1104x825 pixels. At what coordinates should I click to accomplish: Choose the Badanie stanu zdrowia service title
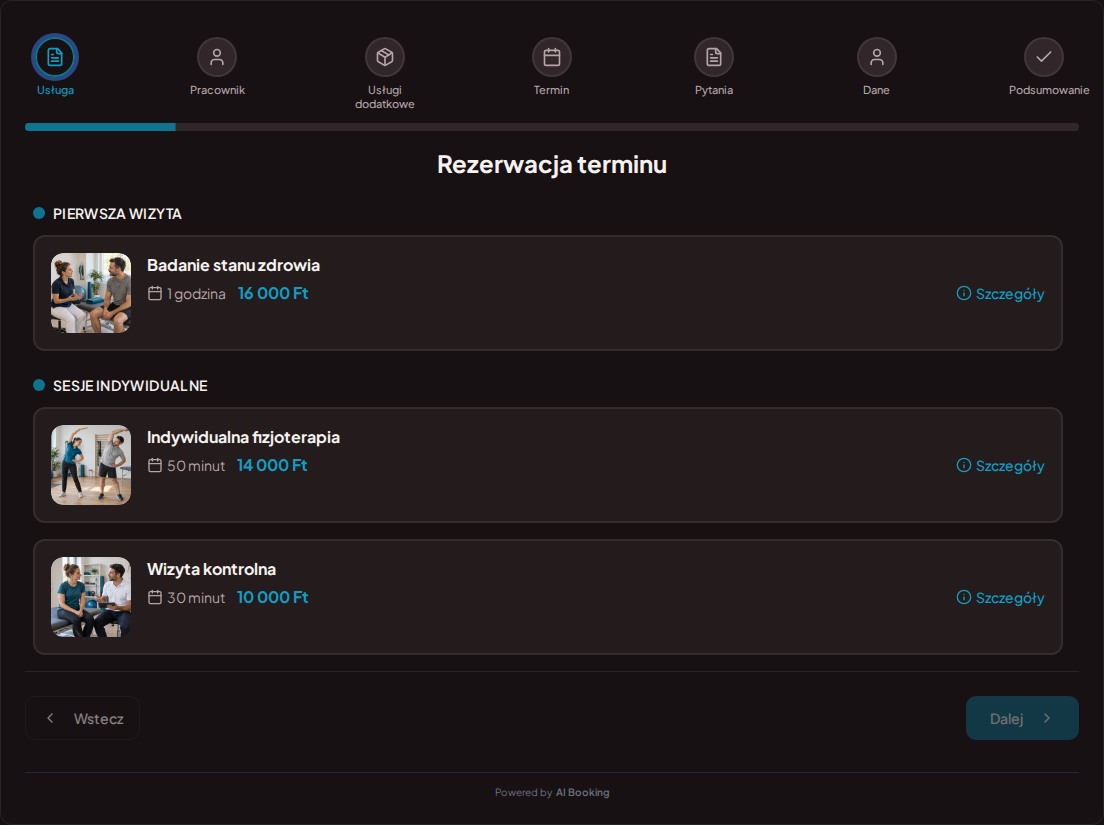(233, 265)
